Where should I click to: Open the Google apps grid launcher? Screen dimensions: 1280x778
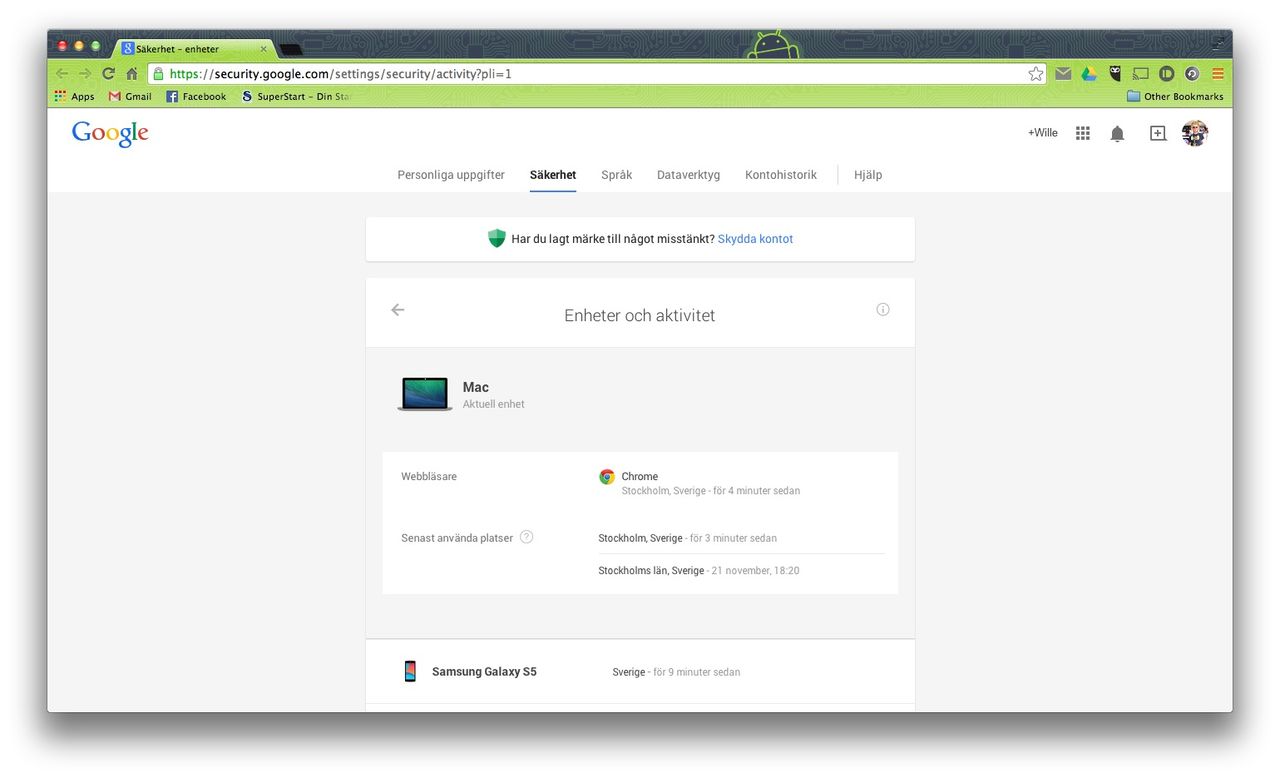point(1082,133)
